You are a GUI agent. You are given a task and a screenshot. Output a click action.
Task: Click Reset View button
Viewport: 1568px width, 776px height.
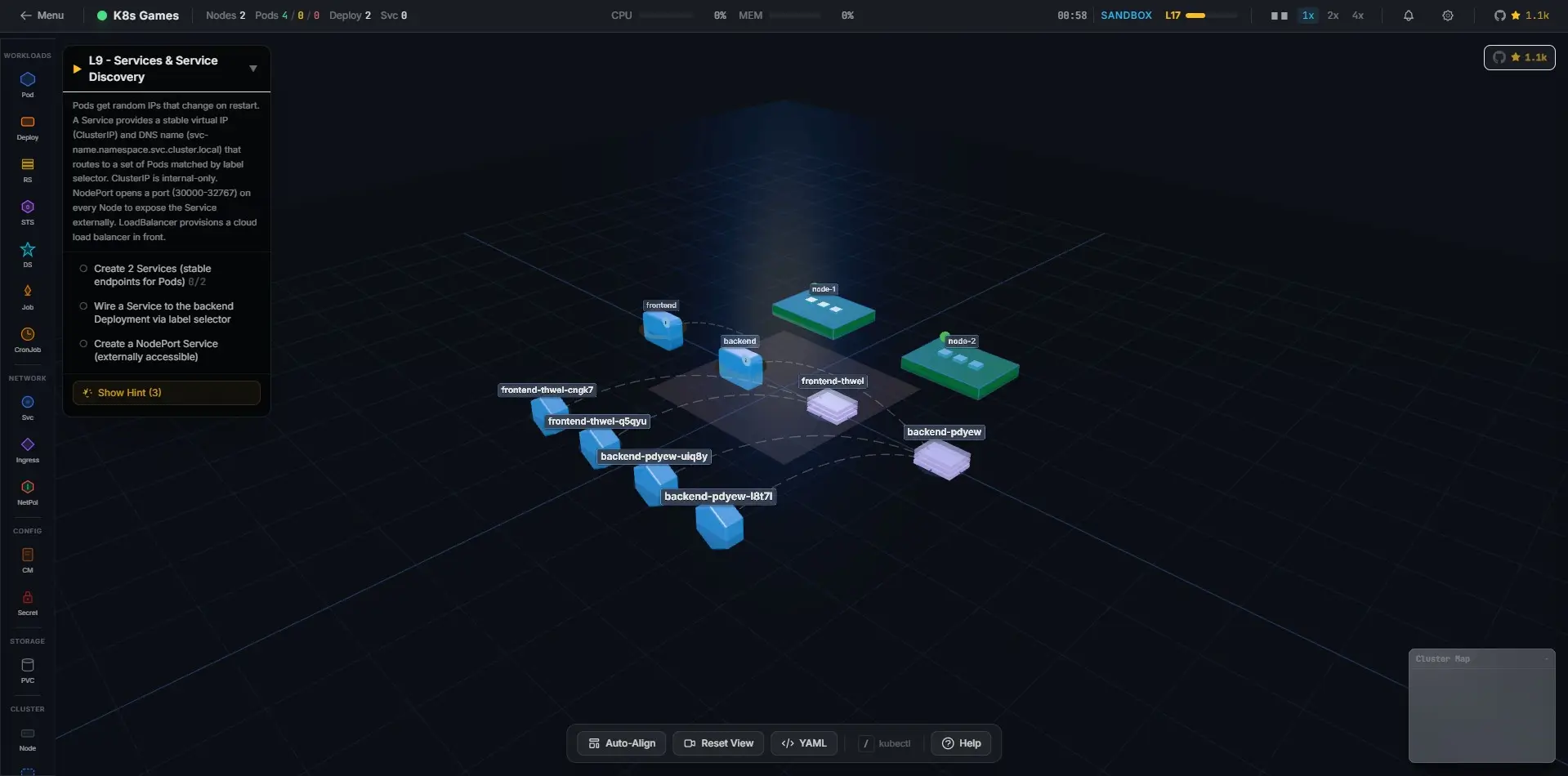(718, 743)
